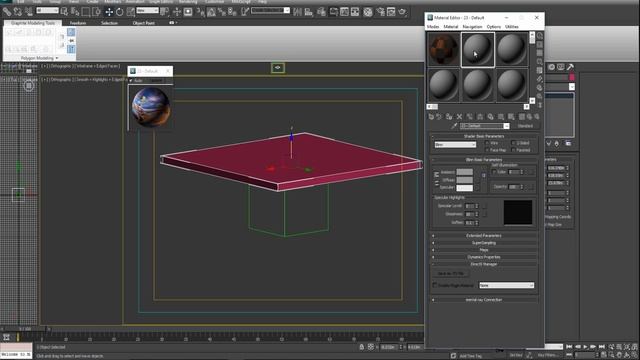This screenshot has width=640, height=360.
Task: Toggle Background icon beside sample slots
Action: (x=540, y=53)
